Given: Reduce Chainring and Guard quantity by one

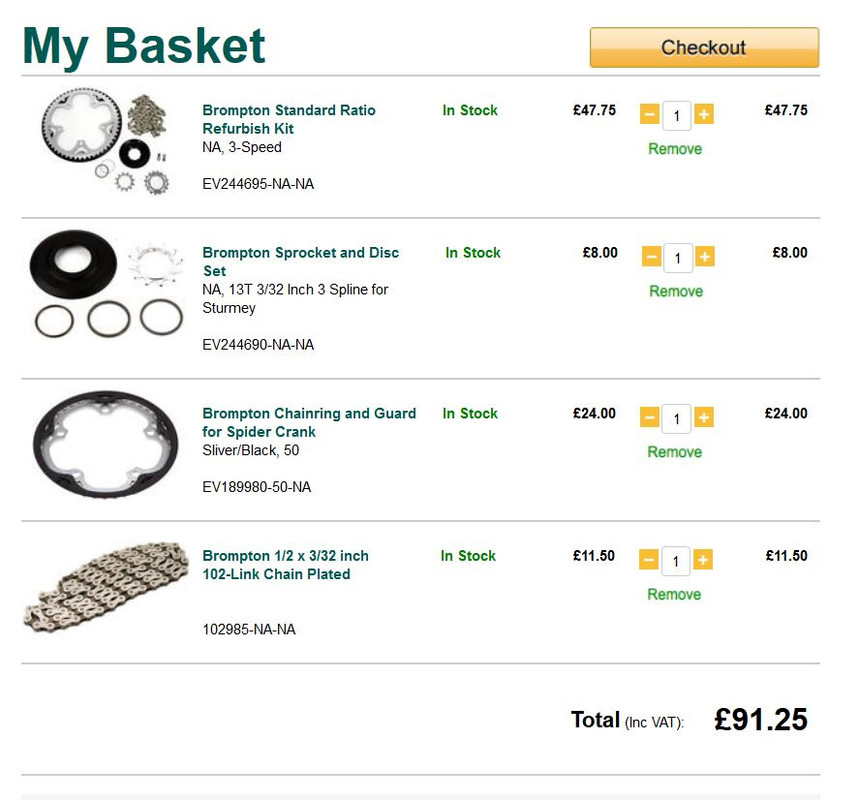Looking at the screenshot, I should click(649, 417).
